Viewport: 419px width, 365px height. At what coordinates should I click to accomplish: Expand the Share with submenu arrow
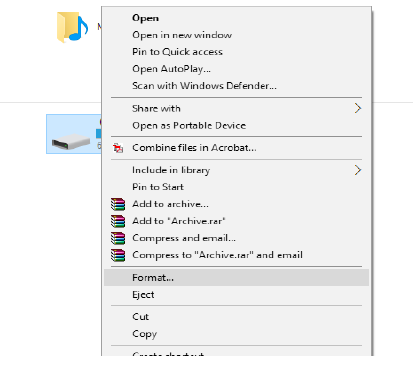pos(358,108)
